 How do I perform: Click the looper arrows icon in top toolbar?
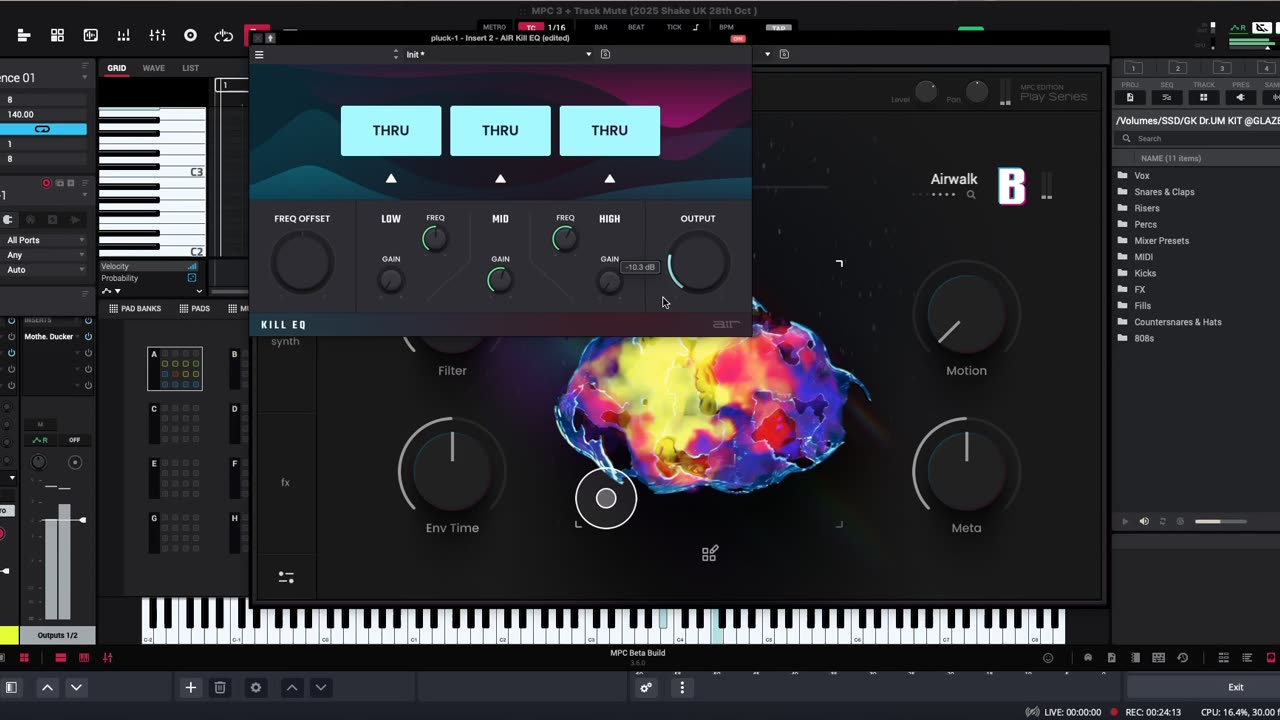pos(224,35)
